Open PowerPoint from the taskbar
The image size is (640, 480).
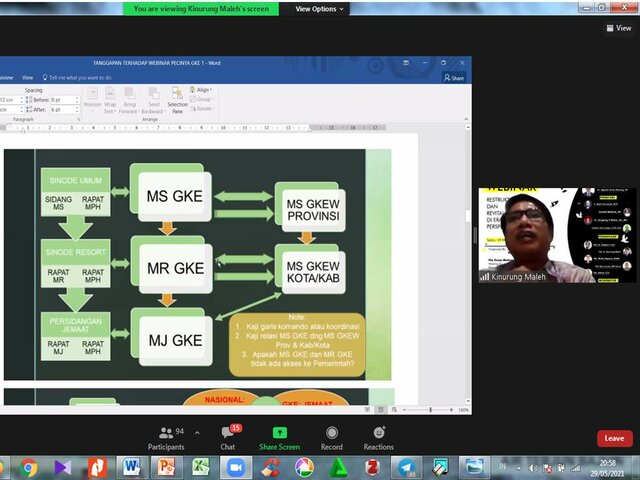coord(167,467)
